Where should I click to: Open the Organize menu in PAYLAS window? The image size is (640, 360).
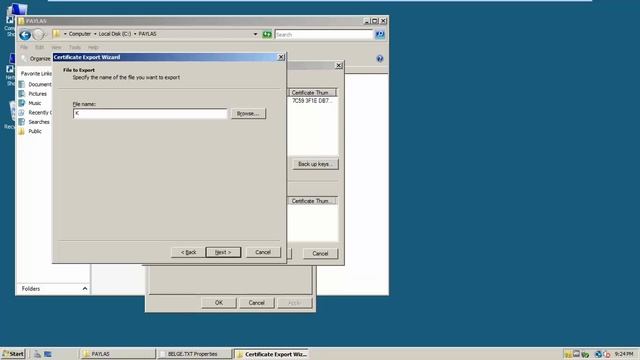click(40, 58)
